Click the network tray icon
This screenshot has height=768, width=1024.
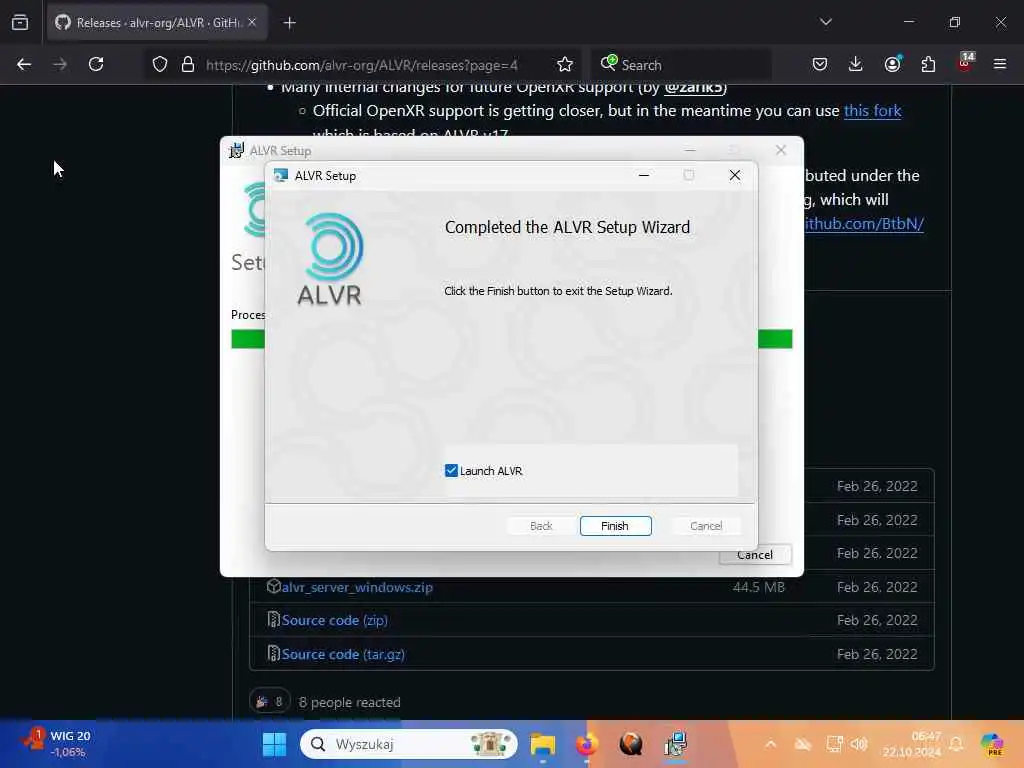click(834, 744)
